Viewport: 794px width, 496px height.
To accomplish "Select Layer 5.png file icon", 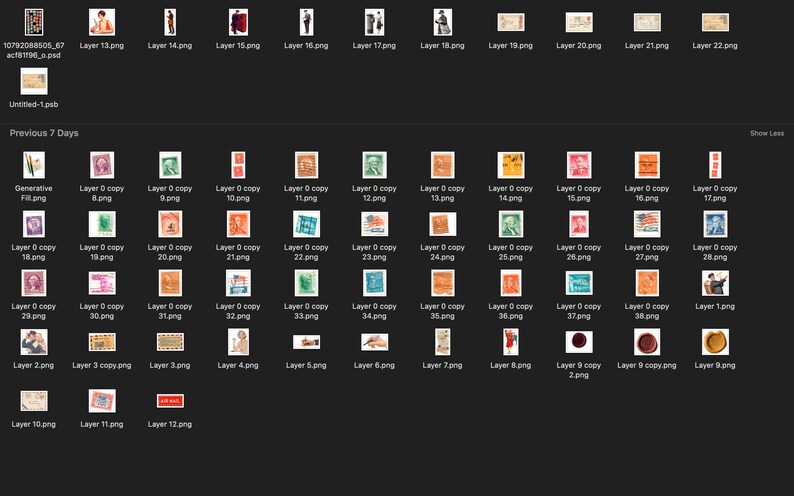I will [306, 342].
